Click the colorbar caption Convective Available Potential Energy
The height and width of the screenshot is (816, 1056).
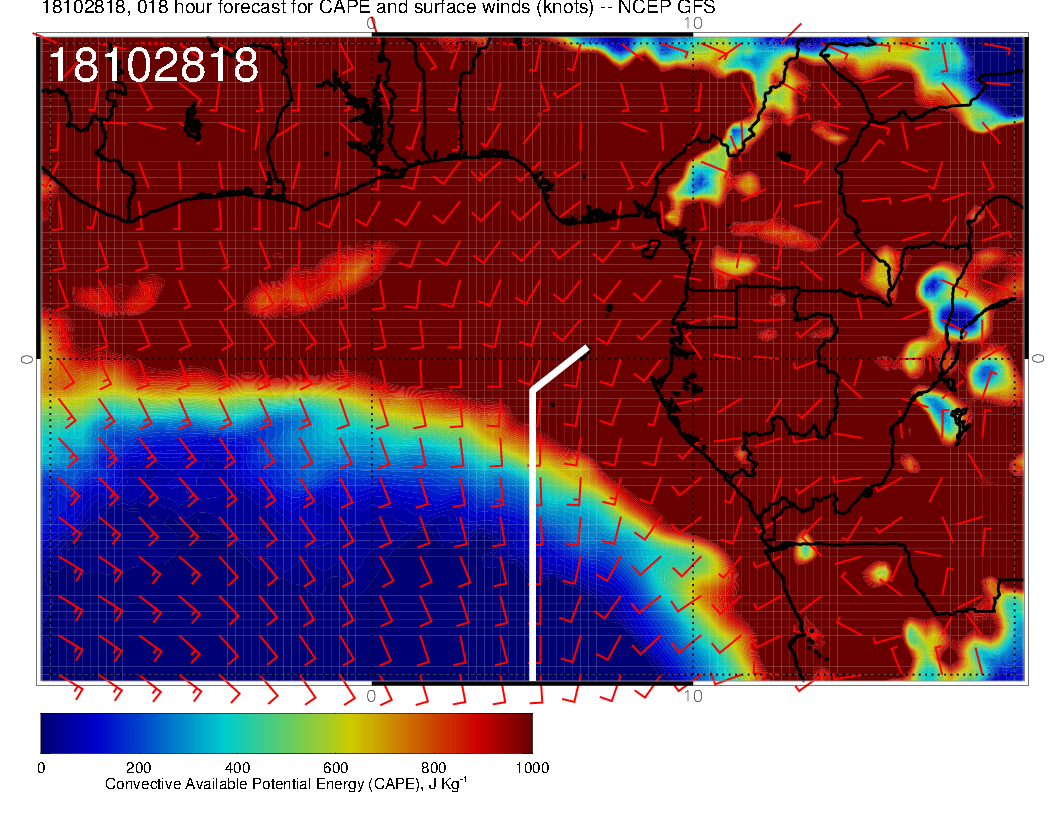tap(285, 785)
